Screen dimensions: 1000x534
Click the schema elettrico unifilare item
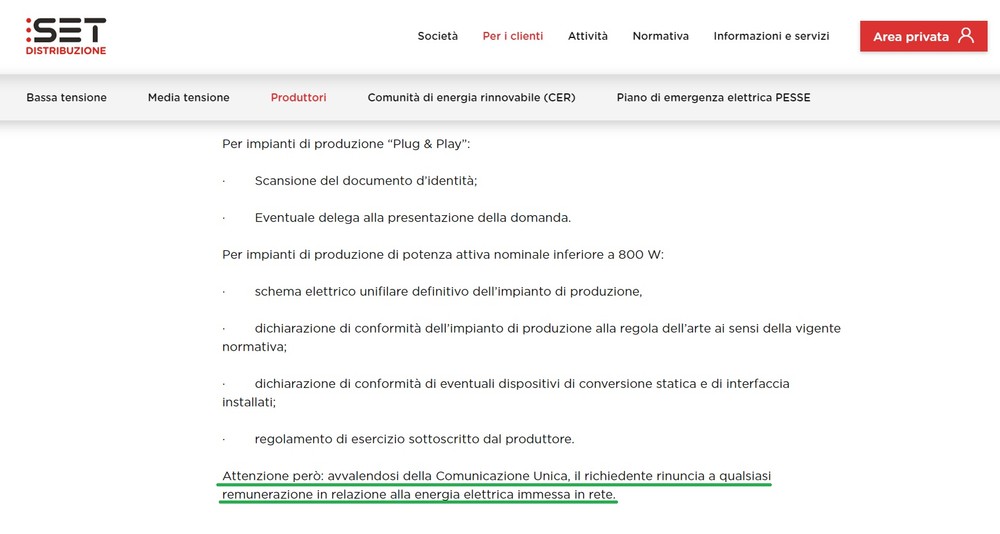click(448, 292)
